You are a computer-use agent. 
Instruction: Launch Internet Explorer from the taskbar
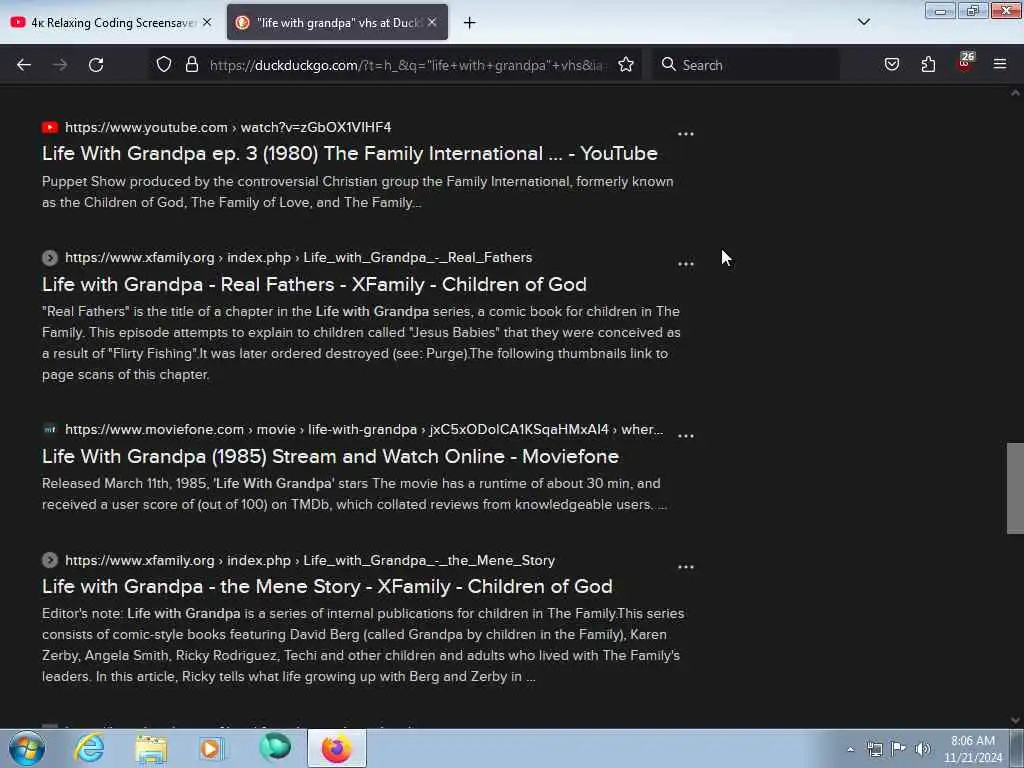89,748
